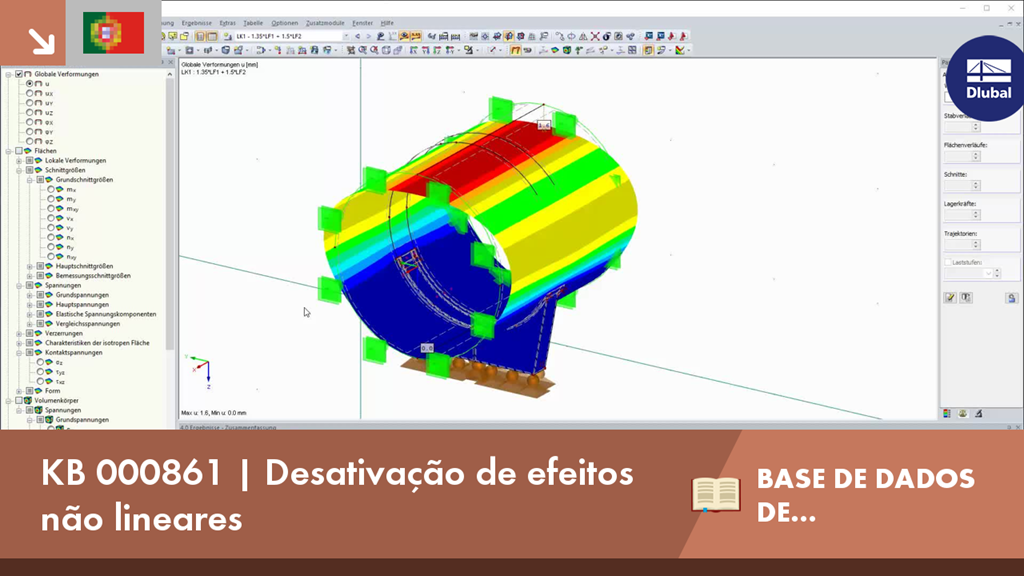Open the Fenster menu

[362, 23]
